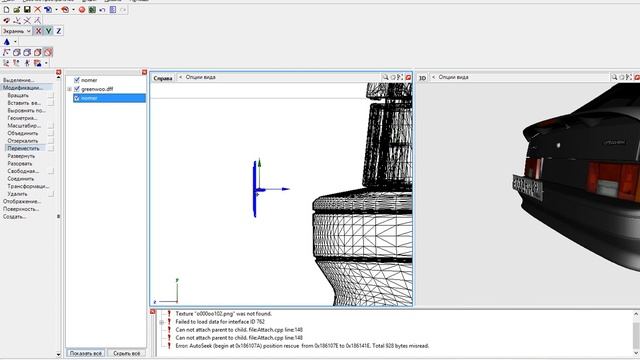640x360 pixels.
Task: Toggle the Z axis lock
Action: (59, 31)
